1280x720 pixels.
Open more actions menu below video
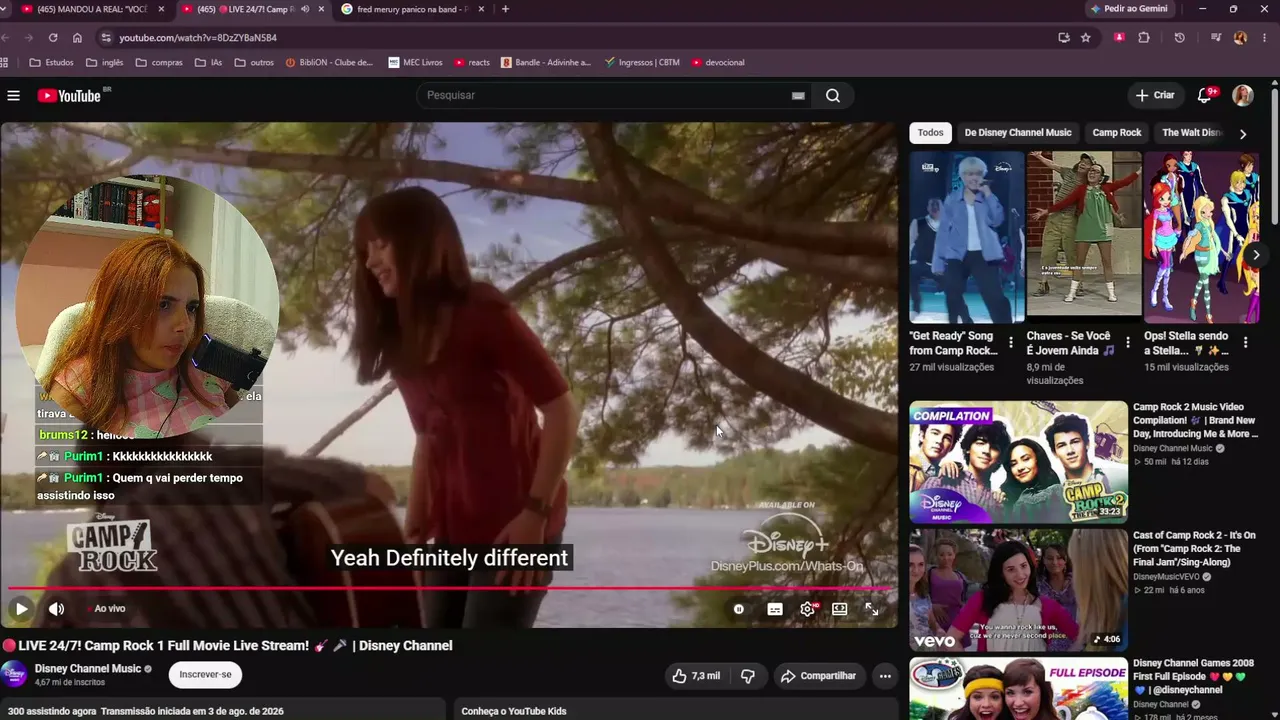[885, 676]
